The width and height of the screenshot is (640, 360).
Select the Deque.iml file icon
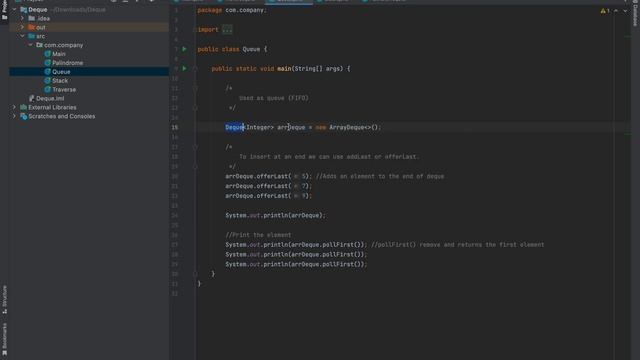[31, 98]
